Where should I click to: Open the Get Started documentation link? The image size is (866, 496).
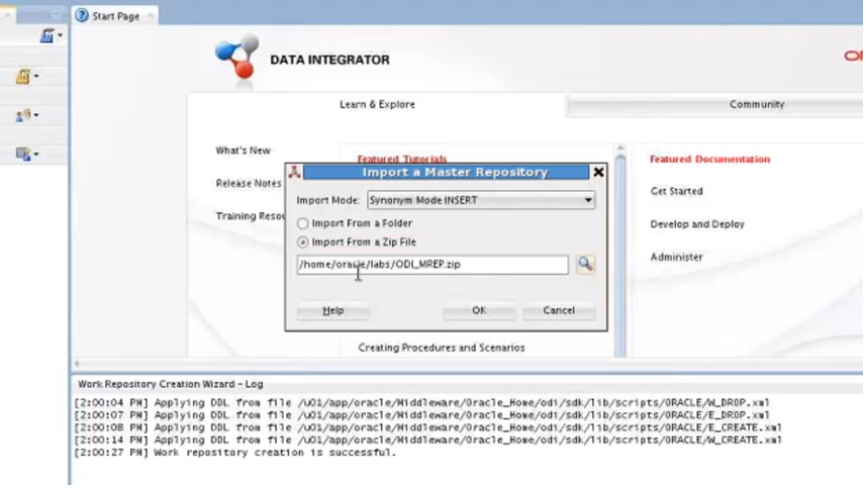676,191
